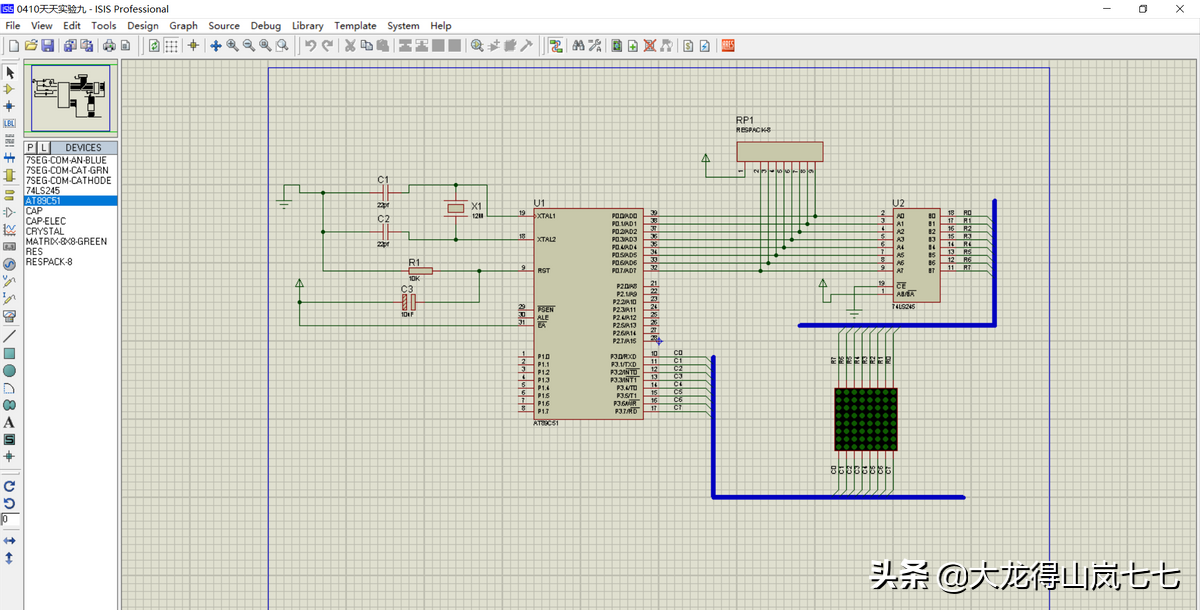Click the Rotate clockwise icon

(9, 485)
